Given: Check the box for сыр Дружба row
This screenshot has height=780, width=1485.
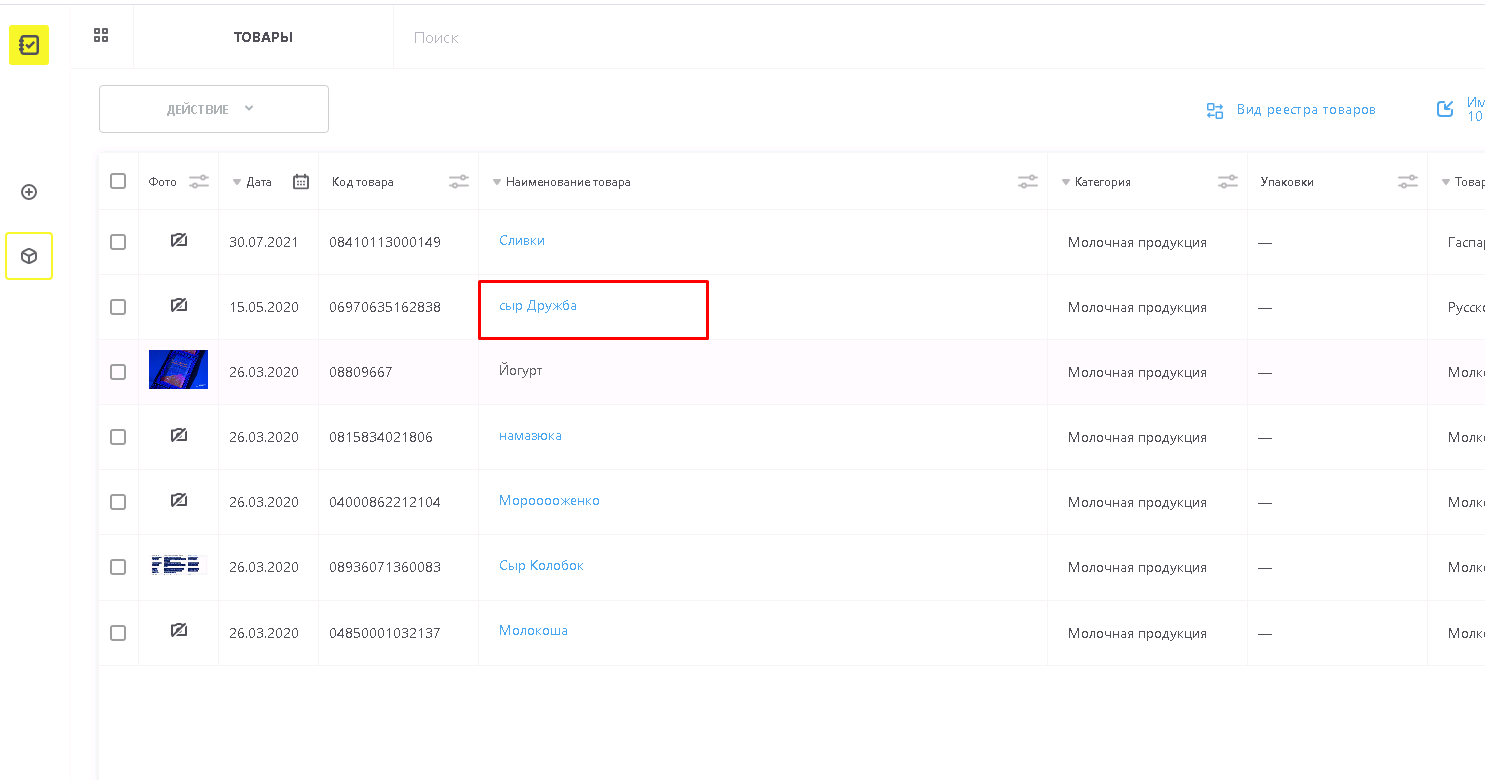Looking at the screenshot, I should tap(118, 307).
